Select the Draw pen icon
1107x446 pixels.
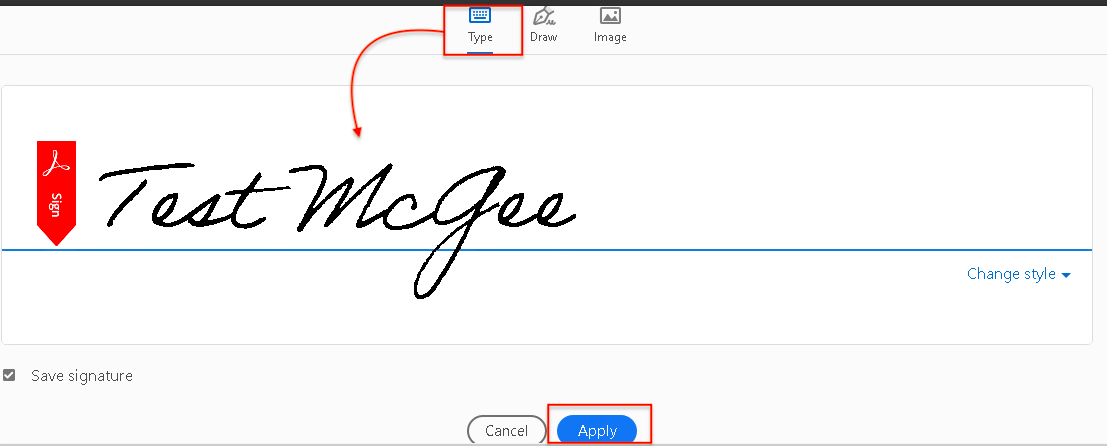click(x=544, y=15)
